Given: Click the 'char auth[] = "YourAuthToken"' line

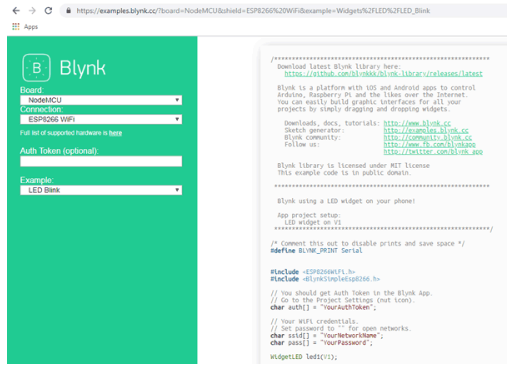Looking at the screenshot, I should click(x=323, y=307).
